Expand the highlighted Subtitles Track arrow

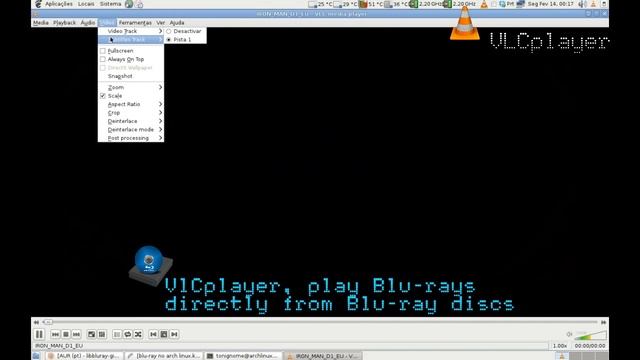click(x=160, y=40)
